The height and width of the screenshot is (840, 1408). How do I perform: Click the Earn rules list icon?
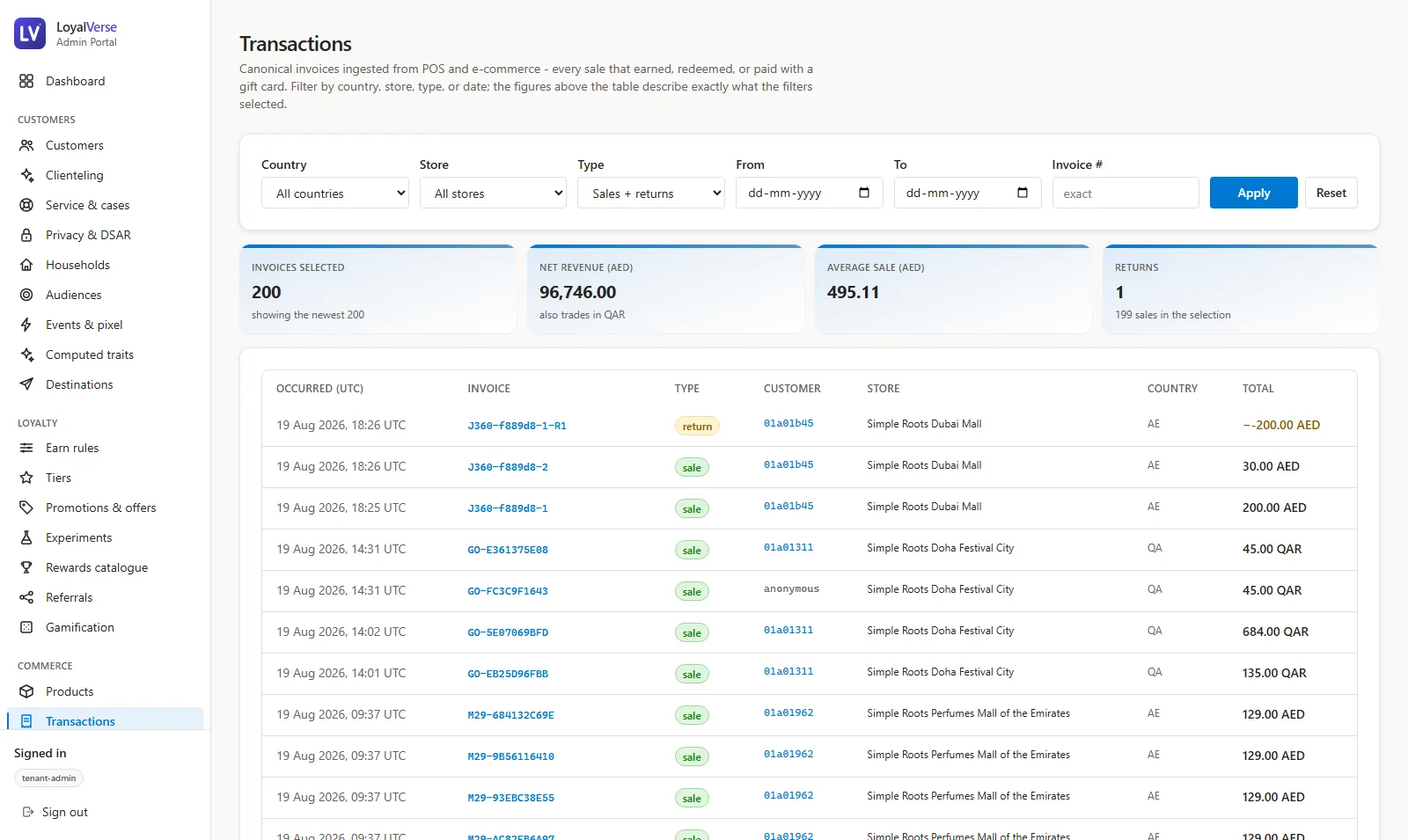pos(26,448)
